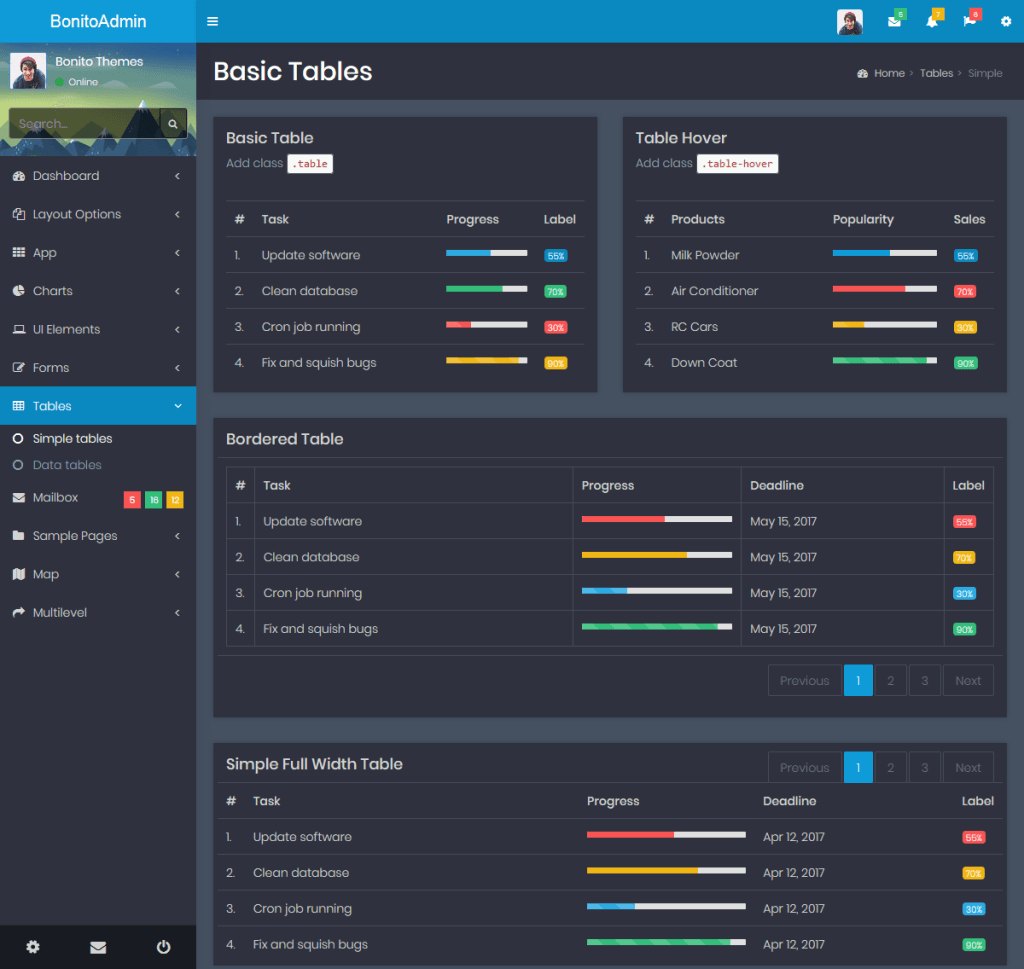Open the Mailbox menu item
1024x969 pixels.
click(x=98, y=498)
